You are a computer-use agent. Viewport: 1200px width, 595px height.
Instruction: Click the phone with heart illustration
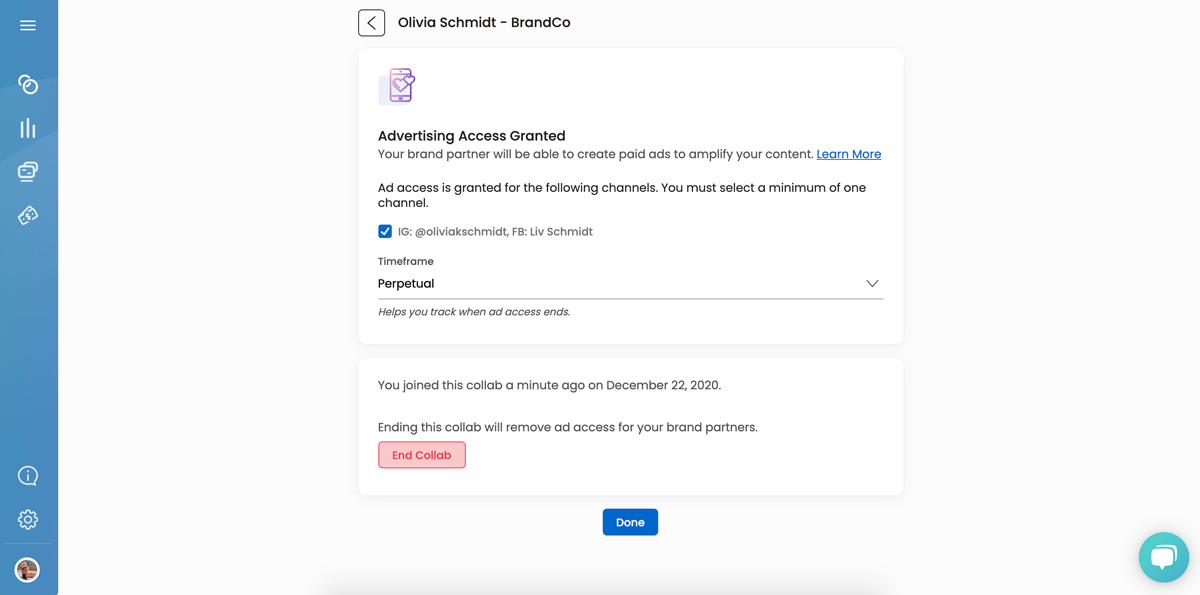click(x=398, y=86)
